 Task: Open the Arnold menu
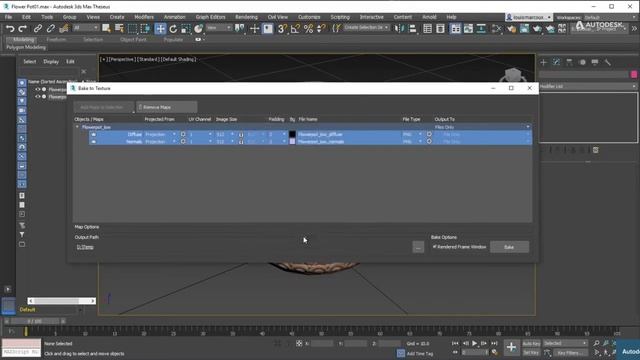click(x=429, y=17)
